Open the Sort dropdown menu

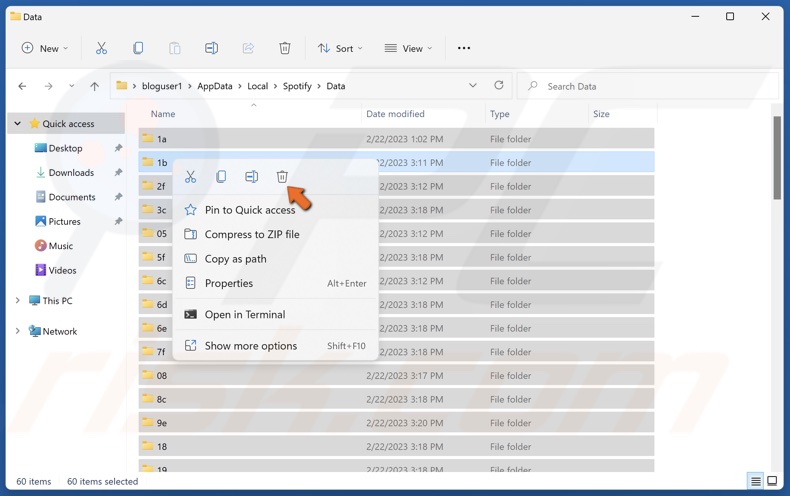tap(340, 48)
